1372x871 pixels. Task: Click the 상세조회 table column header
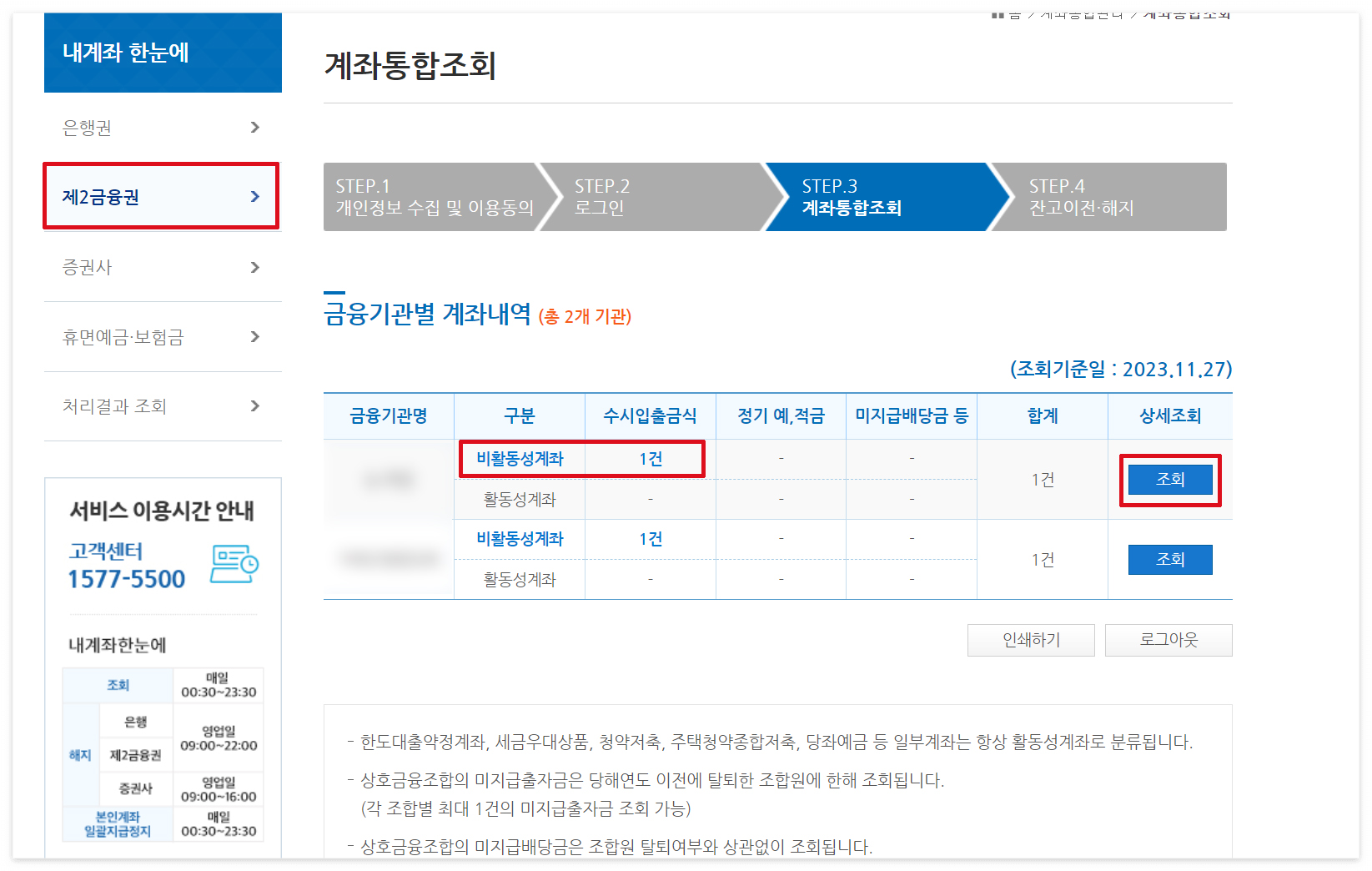1169,415
